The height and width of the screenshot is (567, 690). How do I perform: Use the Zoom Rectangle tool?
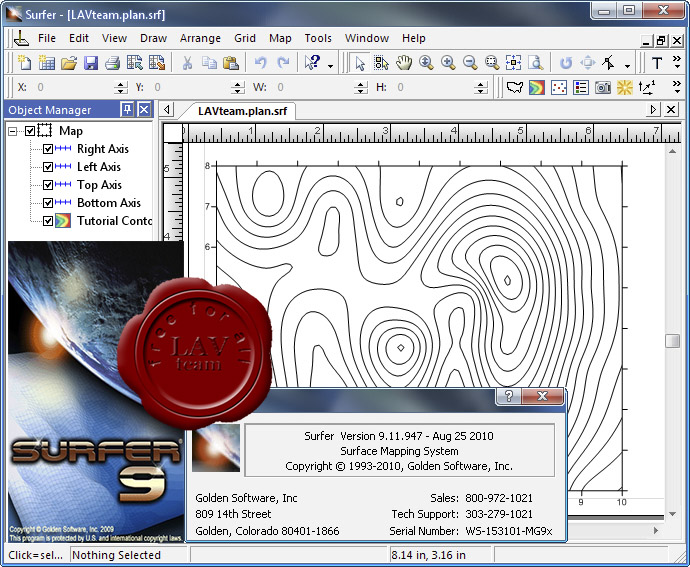tap(492, 63)
